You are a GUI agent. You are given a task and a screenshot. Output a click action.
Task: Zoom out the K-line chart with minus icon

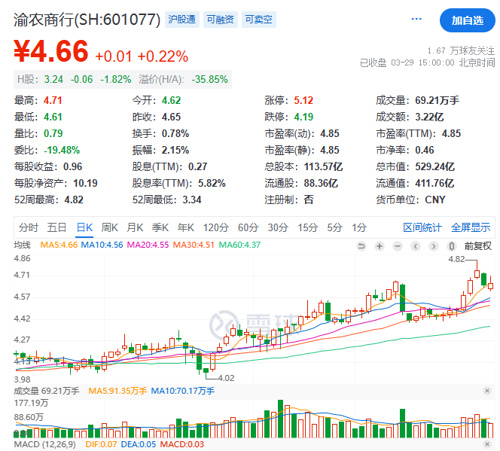click(x=397, y=246)
